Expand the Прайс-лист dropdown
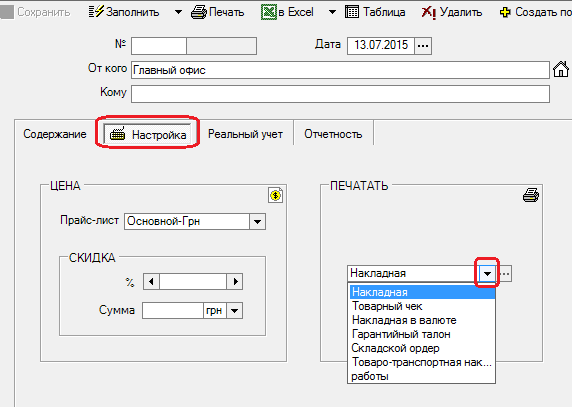The width and height of the screenshot is (572, 407). click(257, 222)
